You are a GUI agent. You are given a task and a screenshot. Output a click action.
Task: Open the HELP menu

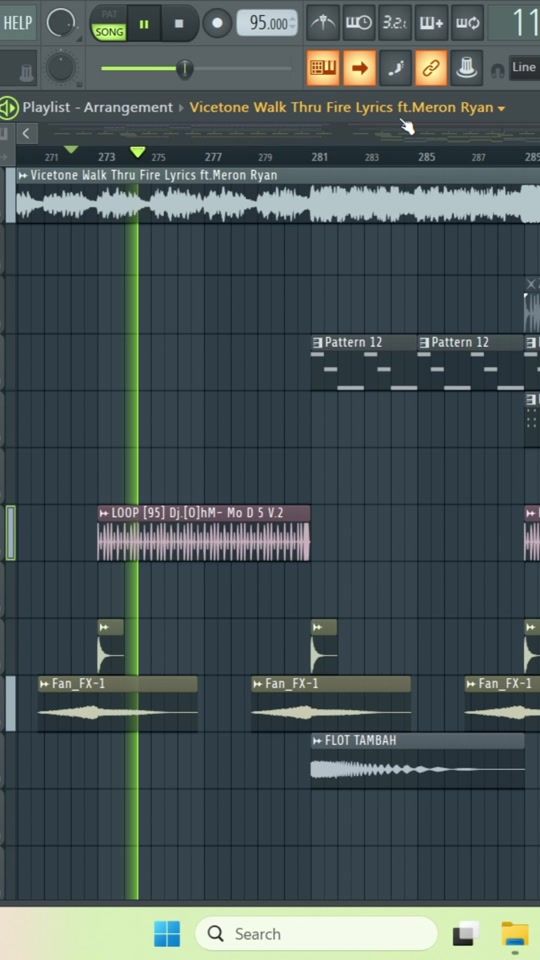pos(17,23)
